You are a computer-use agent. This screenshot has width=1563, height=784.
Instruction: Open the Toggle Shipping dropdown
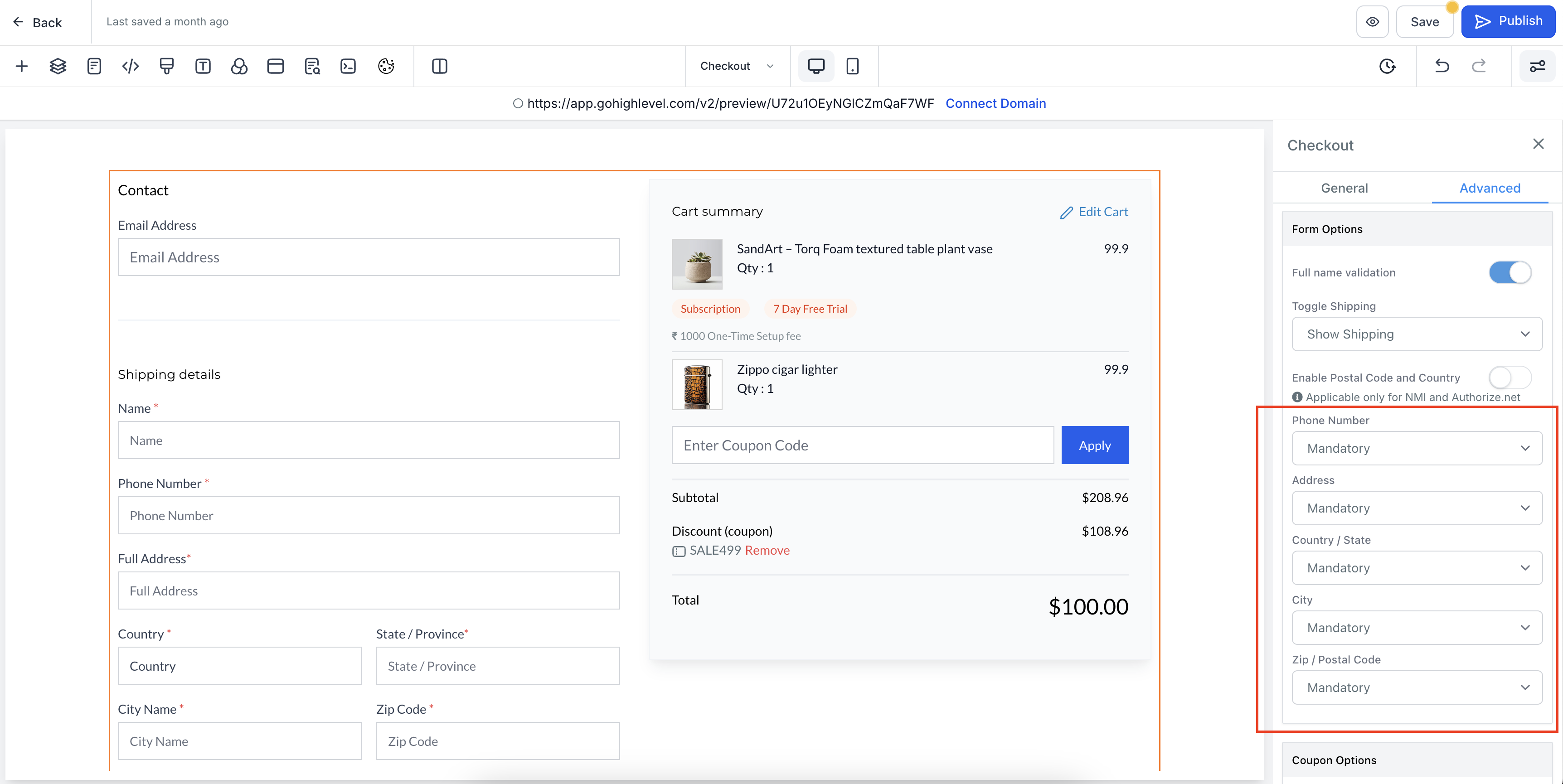[1417, 334]
